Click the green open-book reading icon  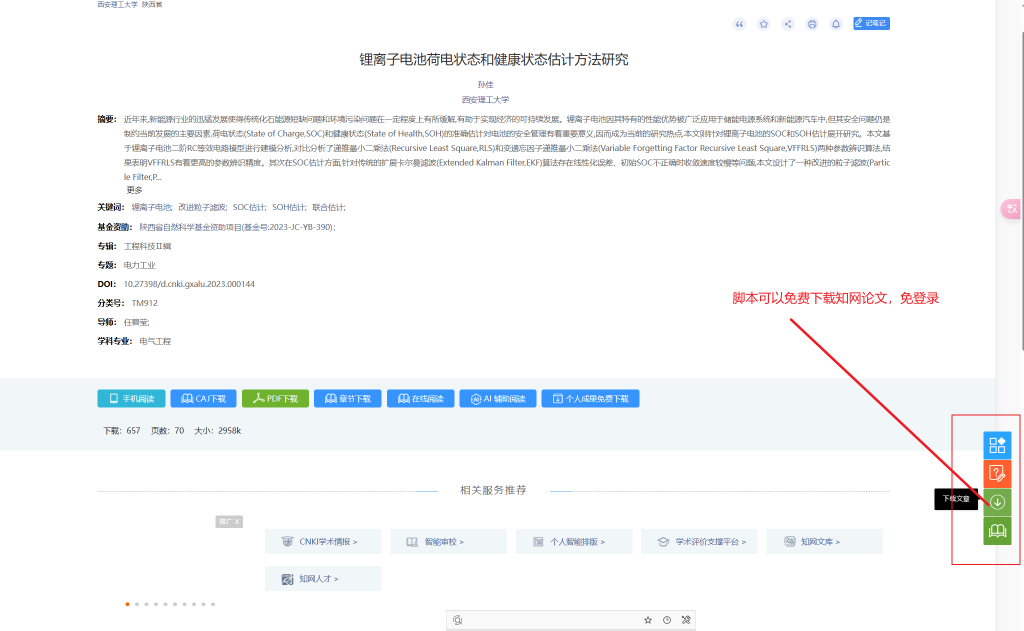[997, 530]
